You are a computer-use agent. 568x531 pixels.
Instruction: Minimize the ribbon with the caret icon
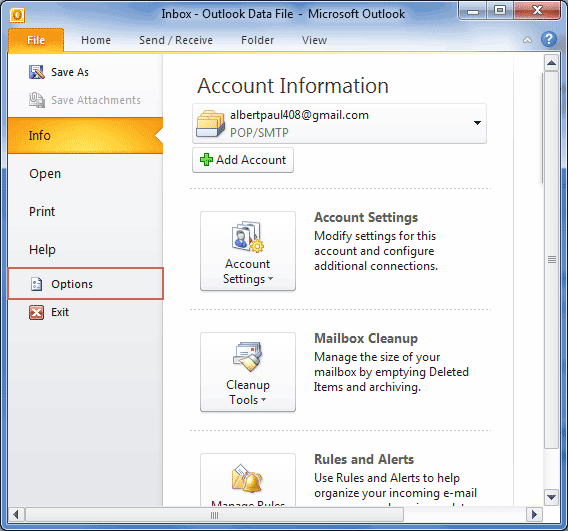[x=527, y=40]
